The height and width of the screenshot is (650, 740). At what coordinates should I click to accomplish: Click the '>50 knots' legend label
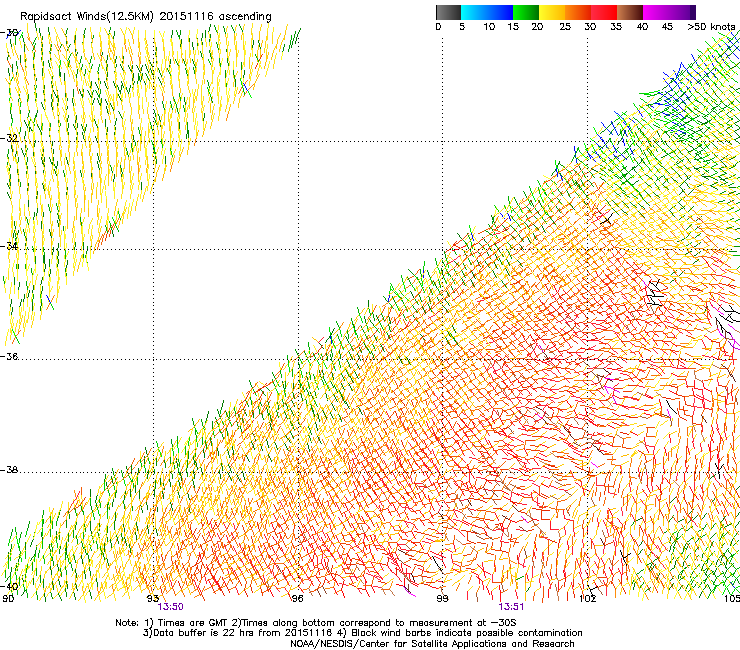711,27
